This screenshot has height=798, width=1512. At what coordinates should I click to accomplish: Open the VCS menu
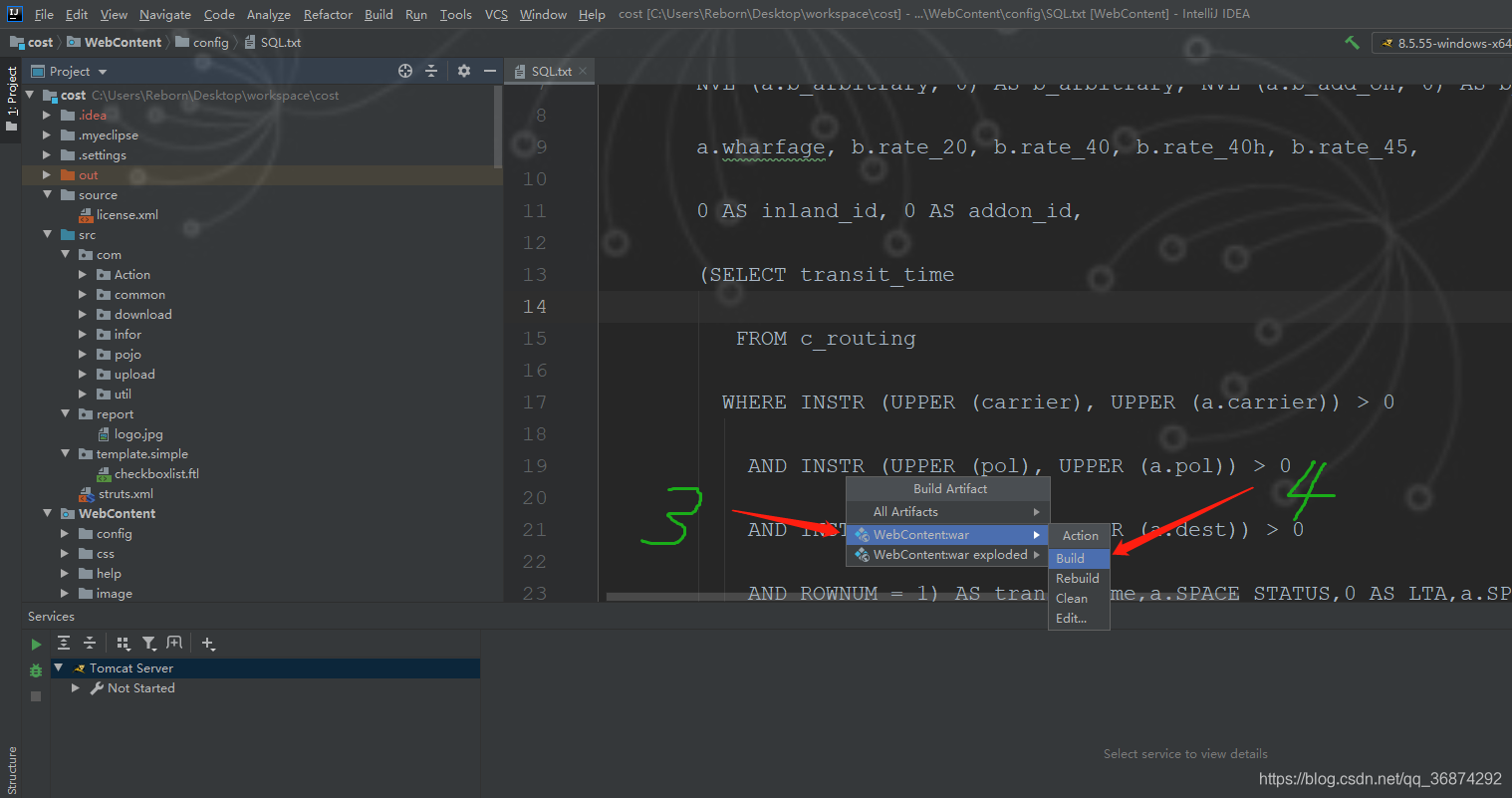click(x=496, y=14)
